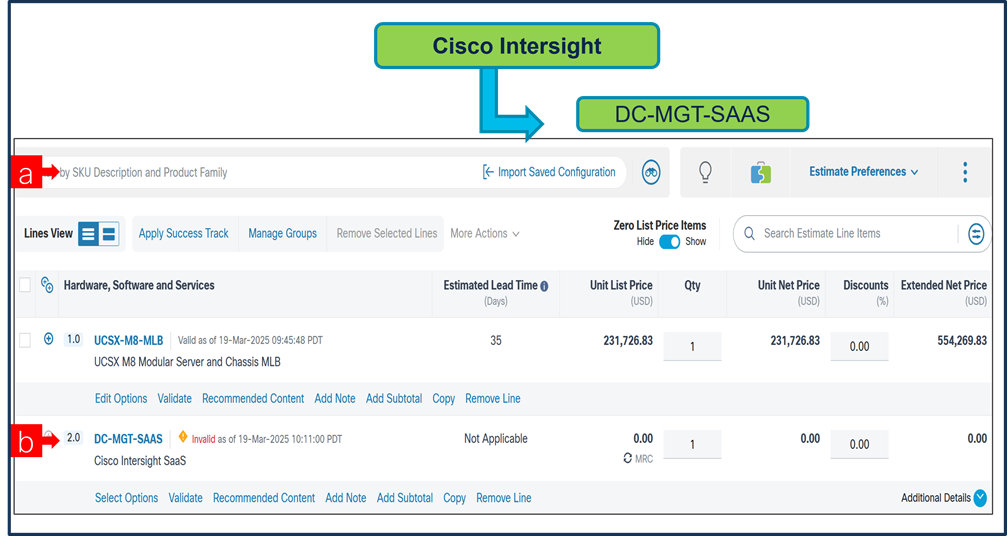Toggle Zero List Price Items switch
The image size is (1007, 536).
coord(670,242)
